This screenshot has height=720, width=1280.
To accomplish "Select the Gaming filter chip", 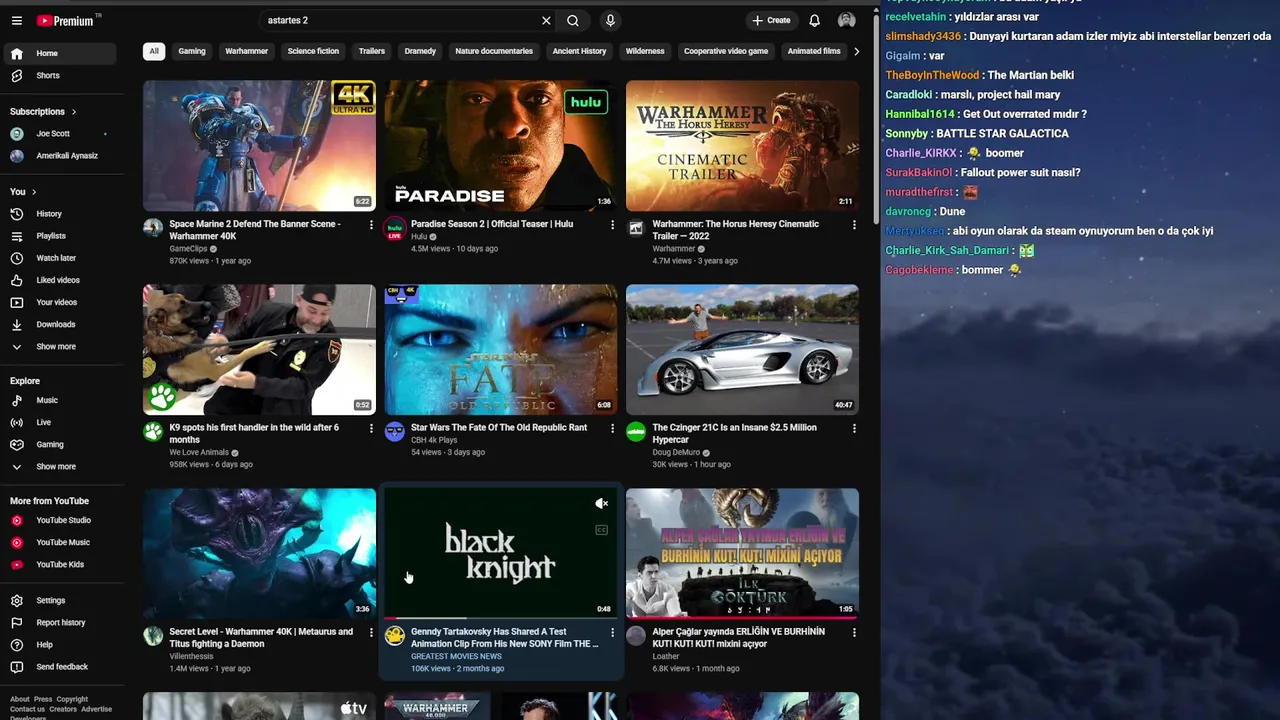I will [x=192, y=51].
